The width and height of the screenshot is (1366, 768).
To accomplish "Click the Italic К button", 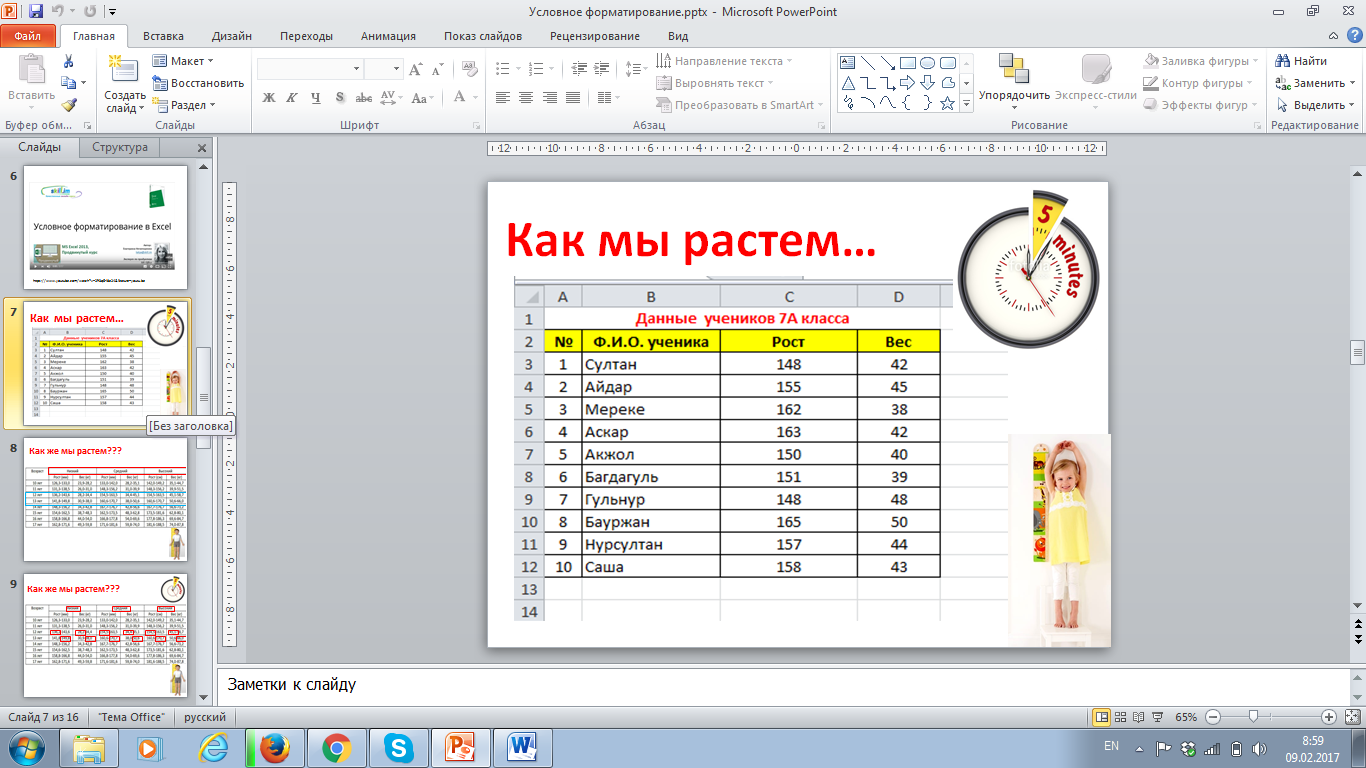I will [293, 97].
